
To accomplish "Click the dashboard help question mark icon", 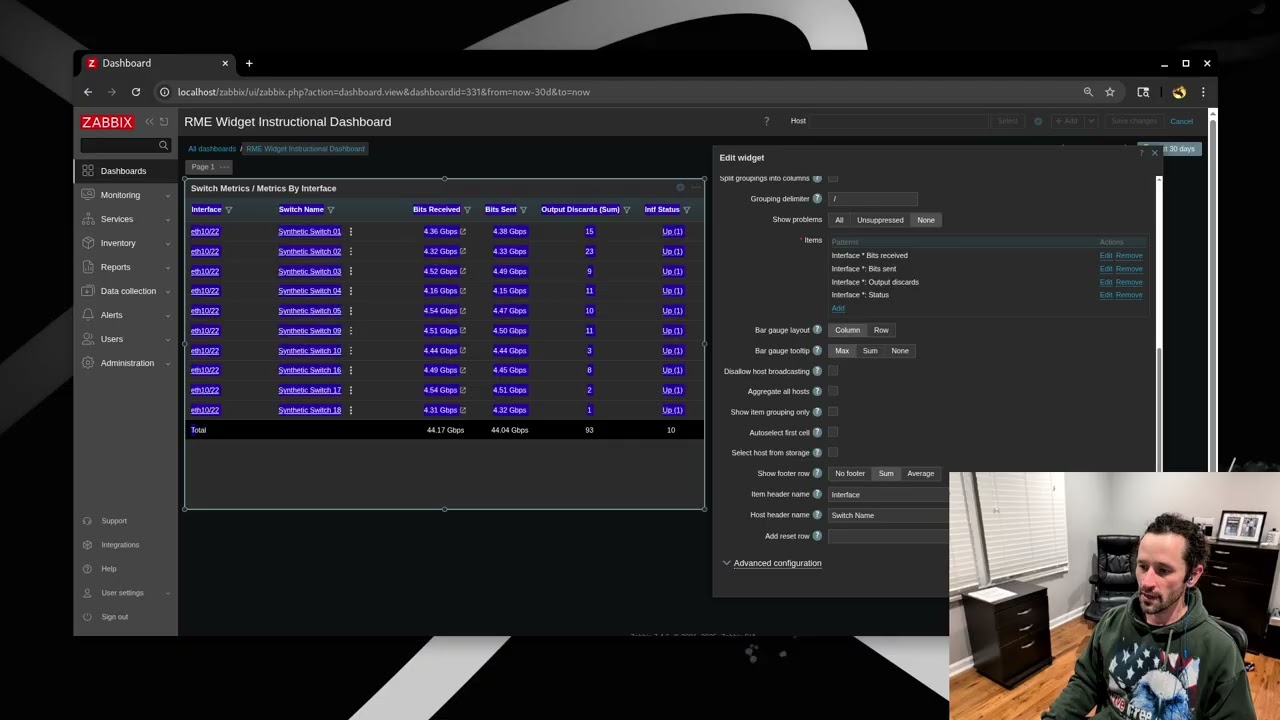I will [x=767, y=121].
